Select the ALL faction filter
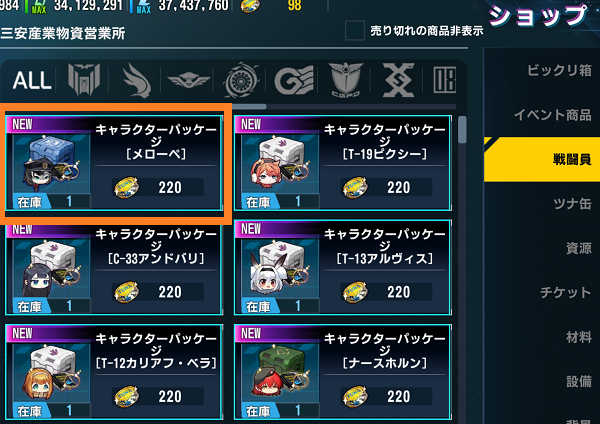The height and width of the screenshot is (424, 600). click(x=32, y=80)
